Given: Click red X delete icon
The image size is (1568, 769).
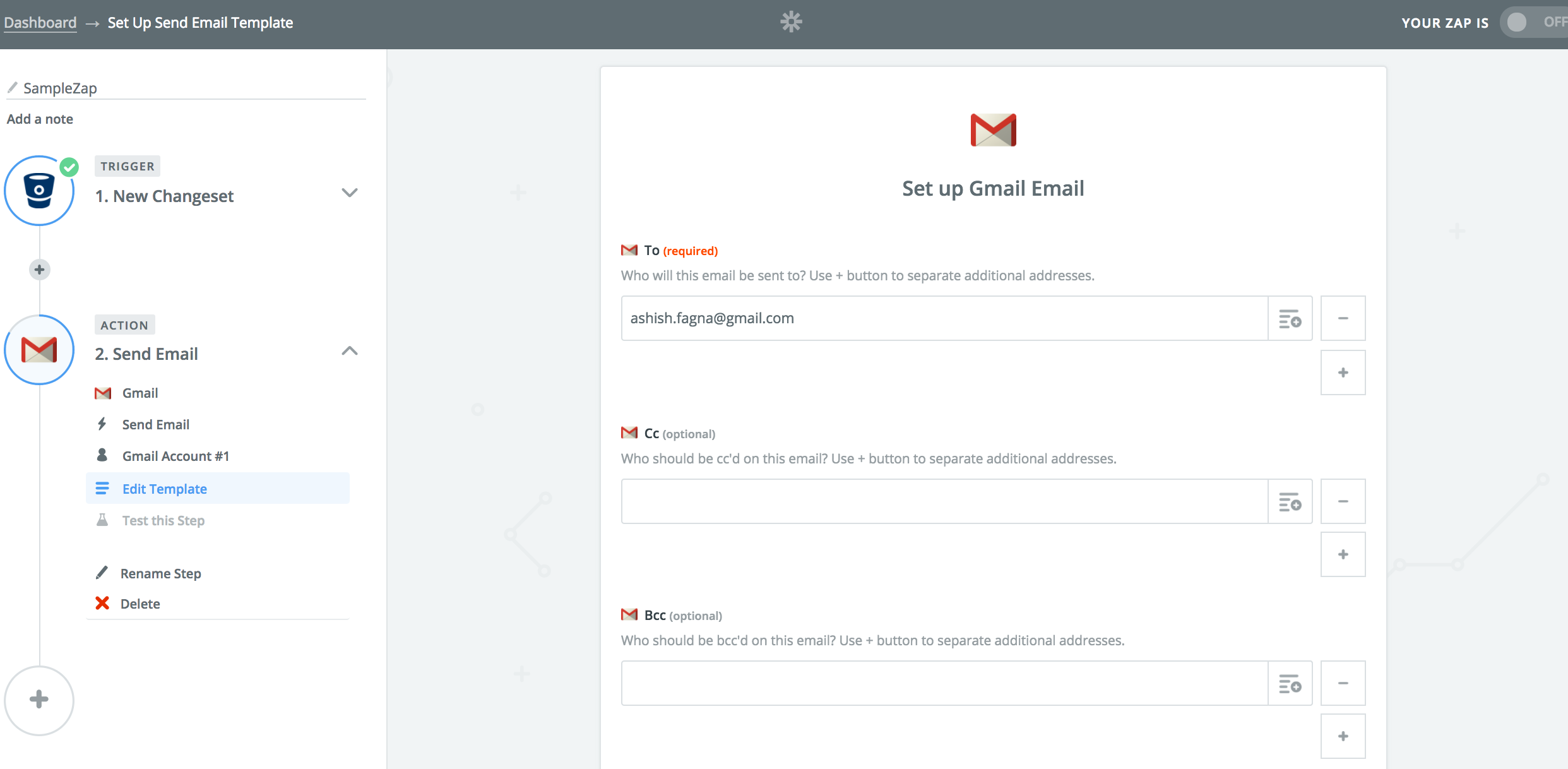Looking at the screenshot, I should coord(102,603).
